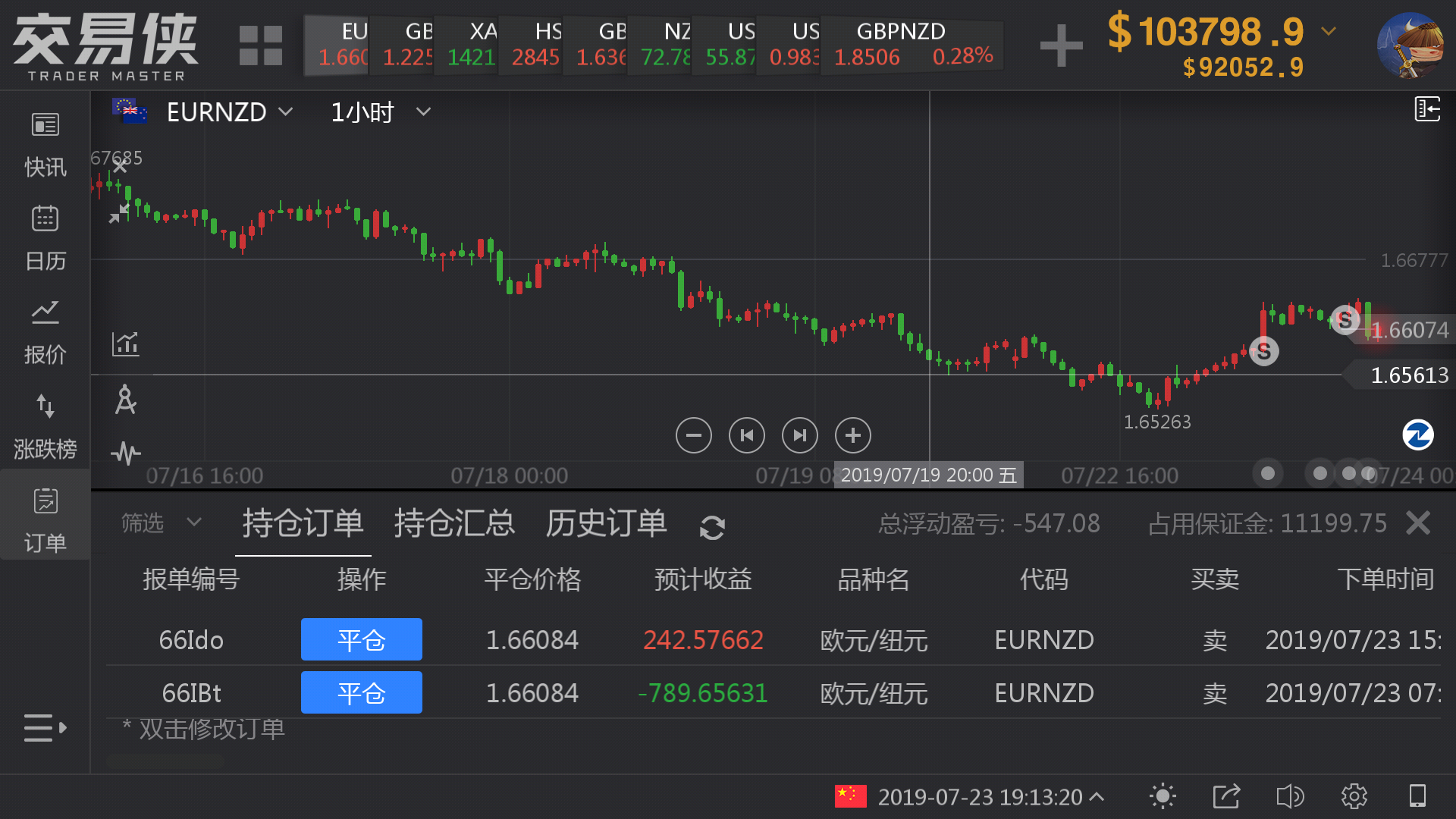Select the drawing compass tool icon
The height and width of the screenshot is (819, 1456).
[125, 399]
